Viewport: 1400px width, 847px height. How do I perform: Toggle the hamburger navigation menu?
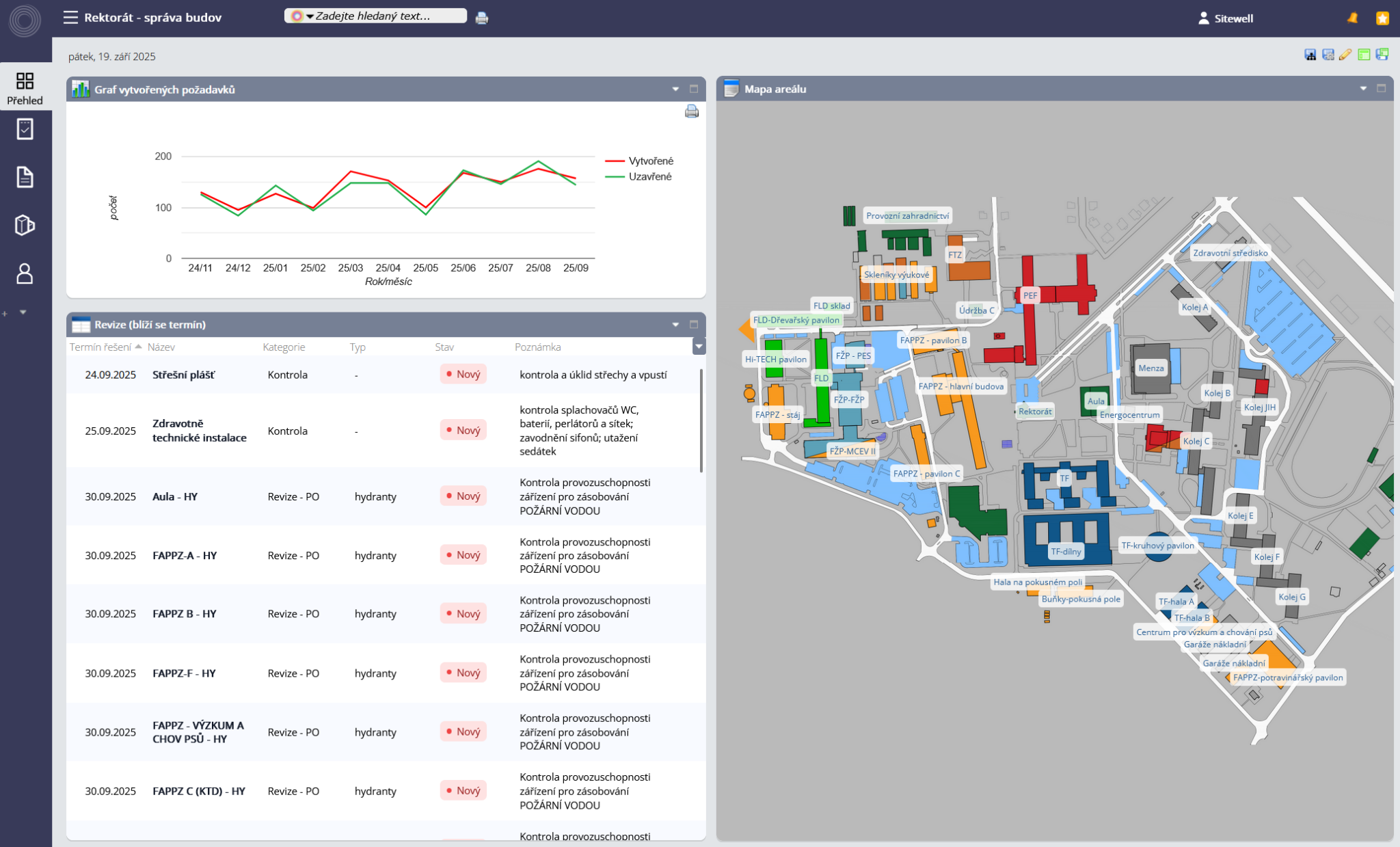click(x=70, y=17)
